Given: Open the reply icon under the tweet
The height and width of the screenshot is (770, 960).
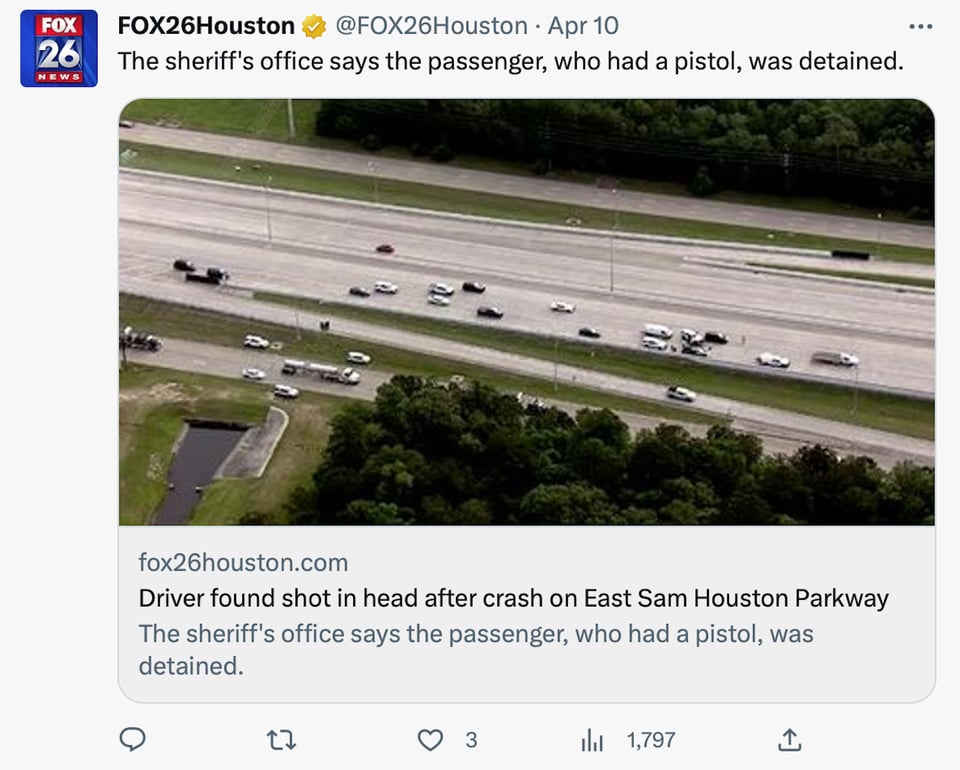Looking at the screenshot, I should [x=132, y=739].
